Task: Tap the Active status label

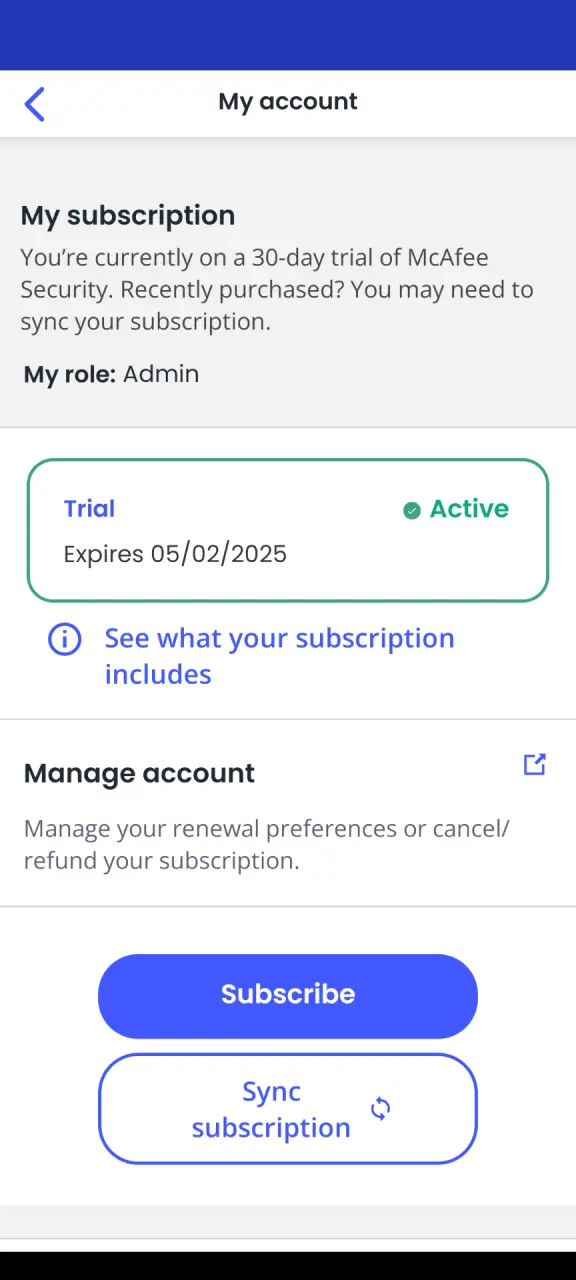Action: 469,509
